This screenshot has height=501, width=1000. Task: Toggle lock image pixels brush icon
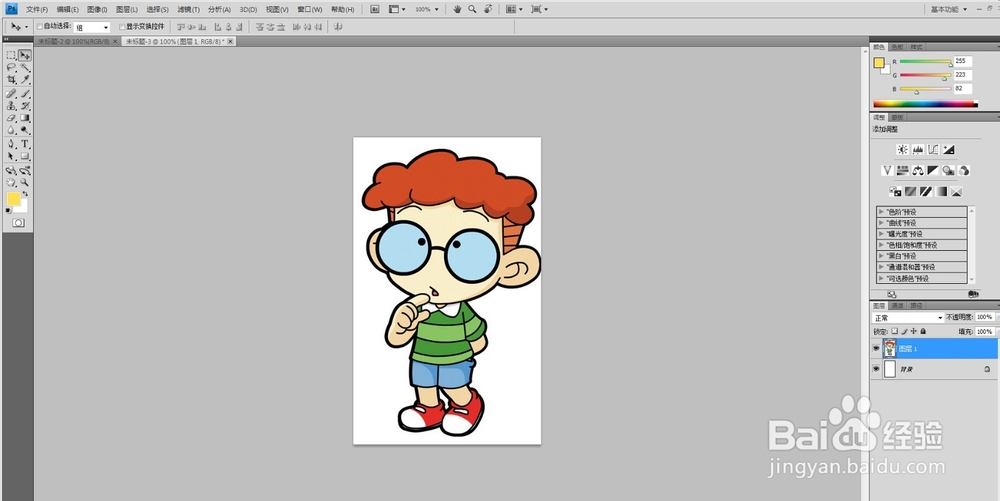tap(904, 331)
